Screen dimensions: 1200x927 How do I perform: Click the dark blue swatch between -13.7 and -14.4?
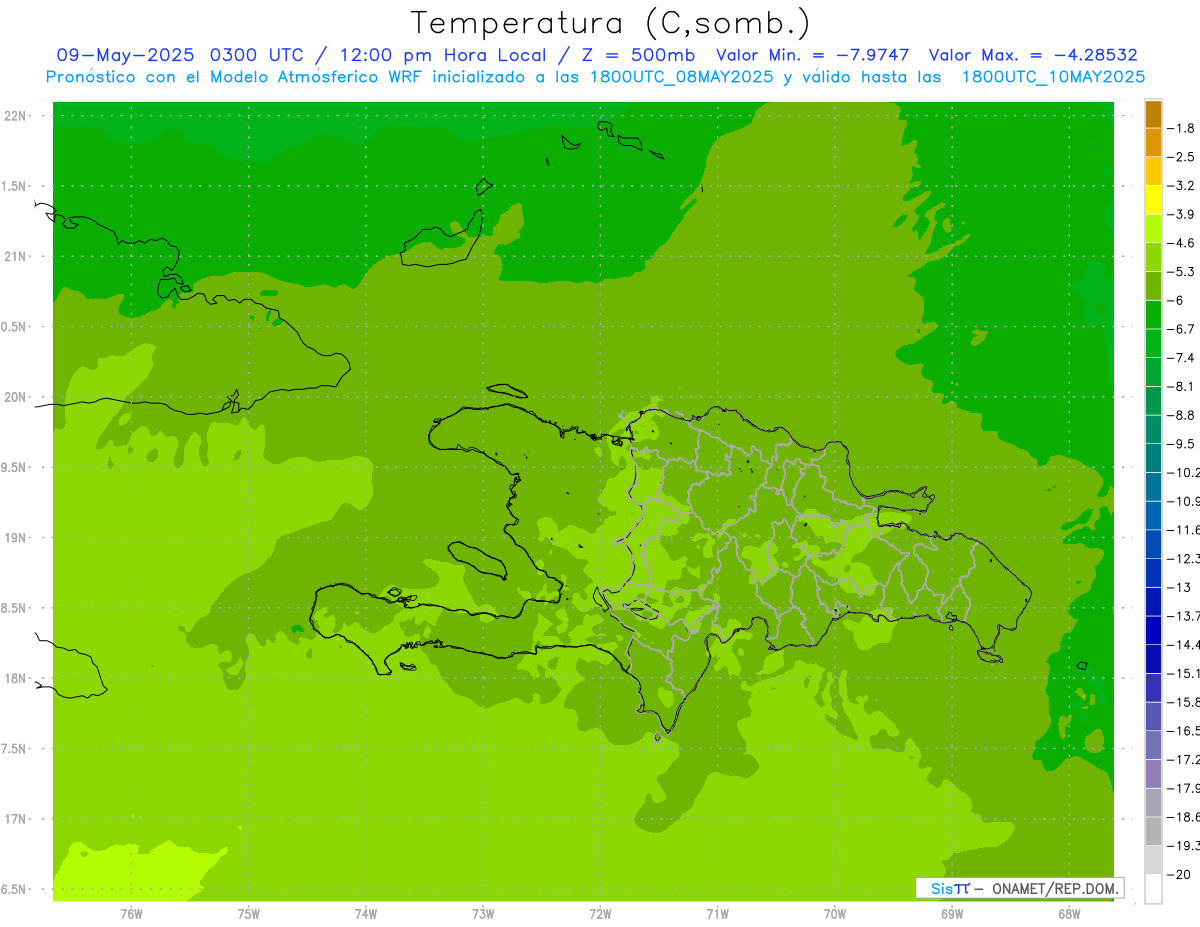tap(1153, 631)
